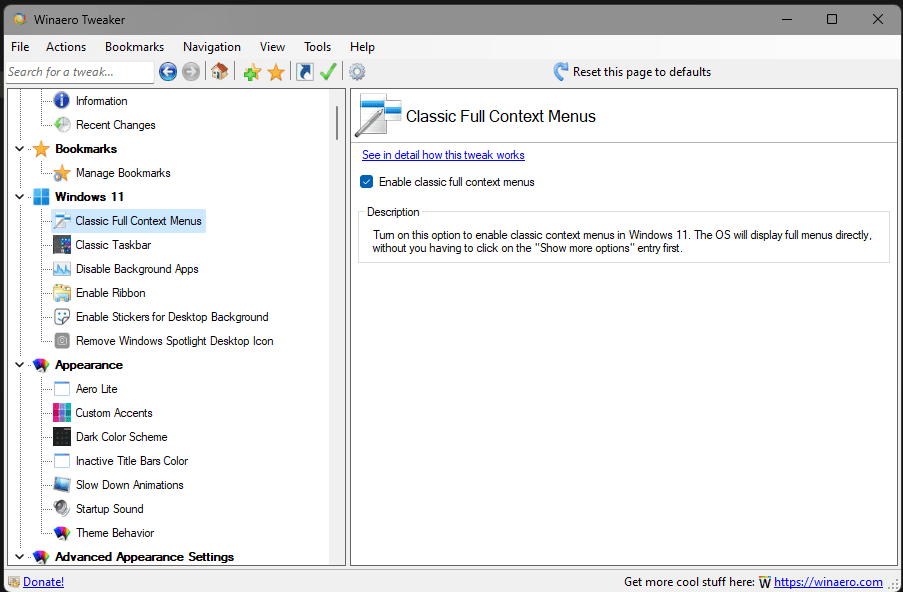Collapse the Appearance tree section

[20, 365]
